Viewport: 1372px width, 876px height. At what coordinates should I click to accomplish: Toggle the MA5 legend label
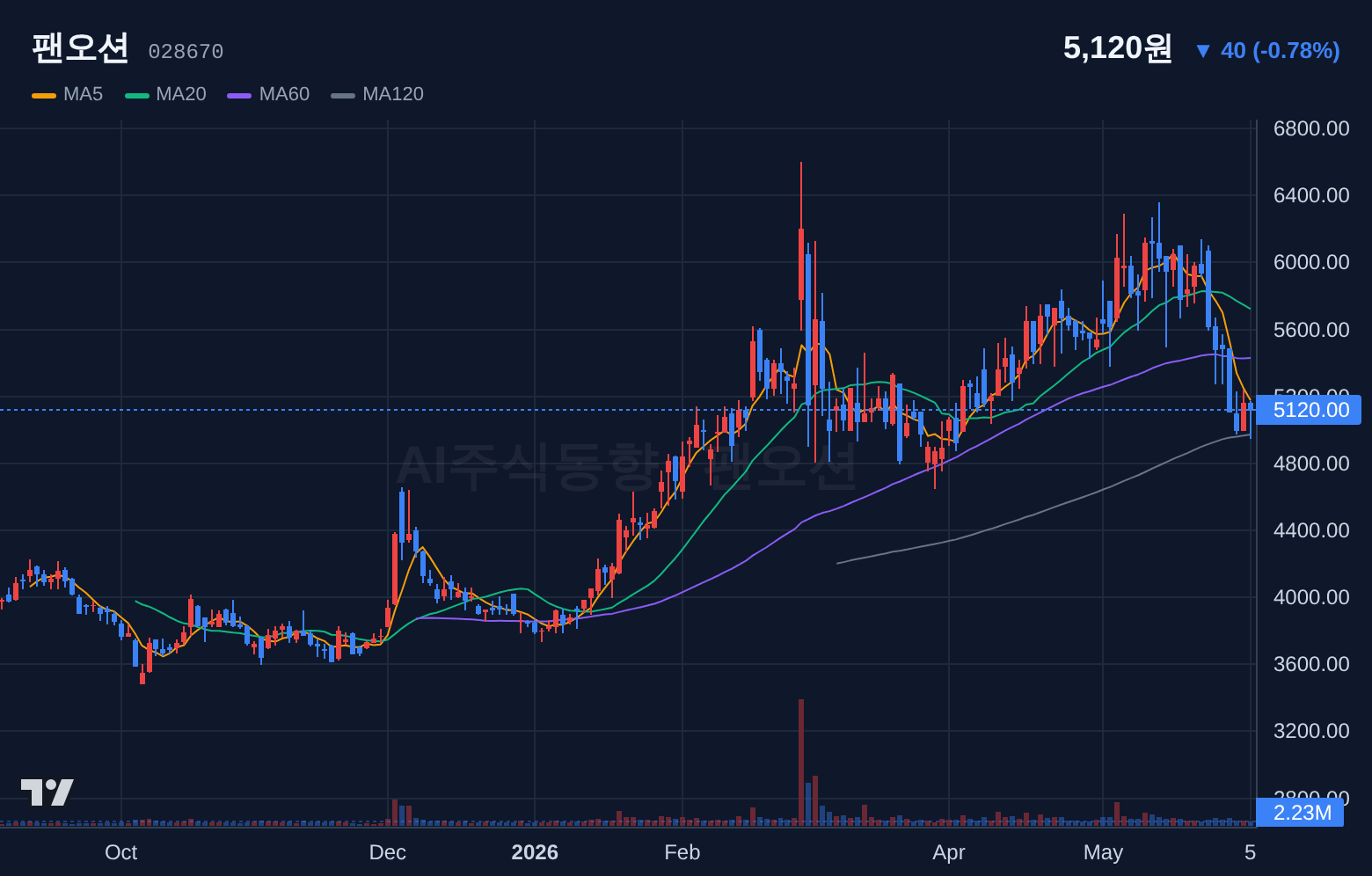tap(84, 94)
